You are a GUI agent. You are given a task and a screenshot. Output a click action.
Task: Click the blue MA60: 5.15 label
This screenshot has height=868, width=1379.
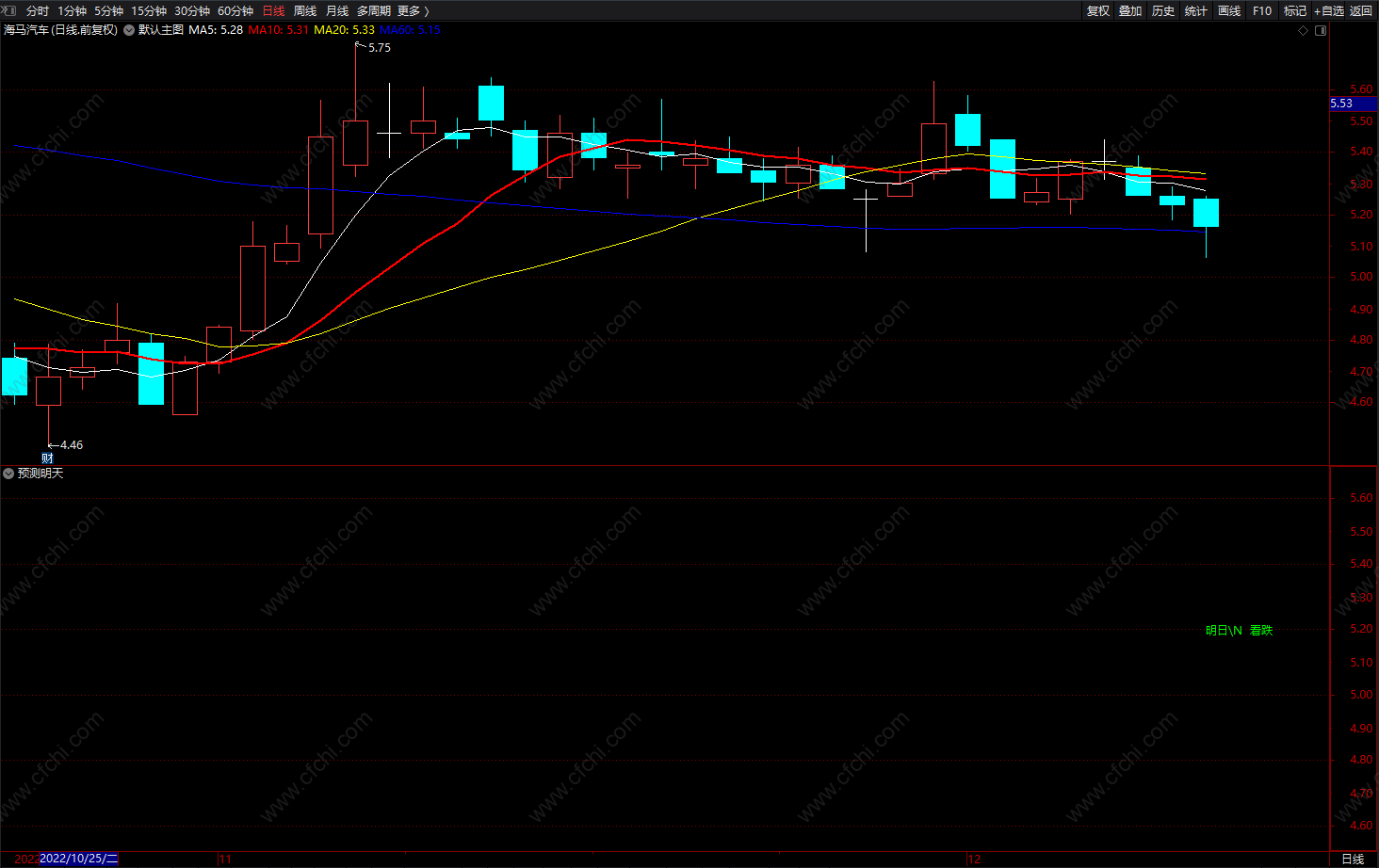click(x=410, y=30)
